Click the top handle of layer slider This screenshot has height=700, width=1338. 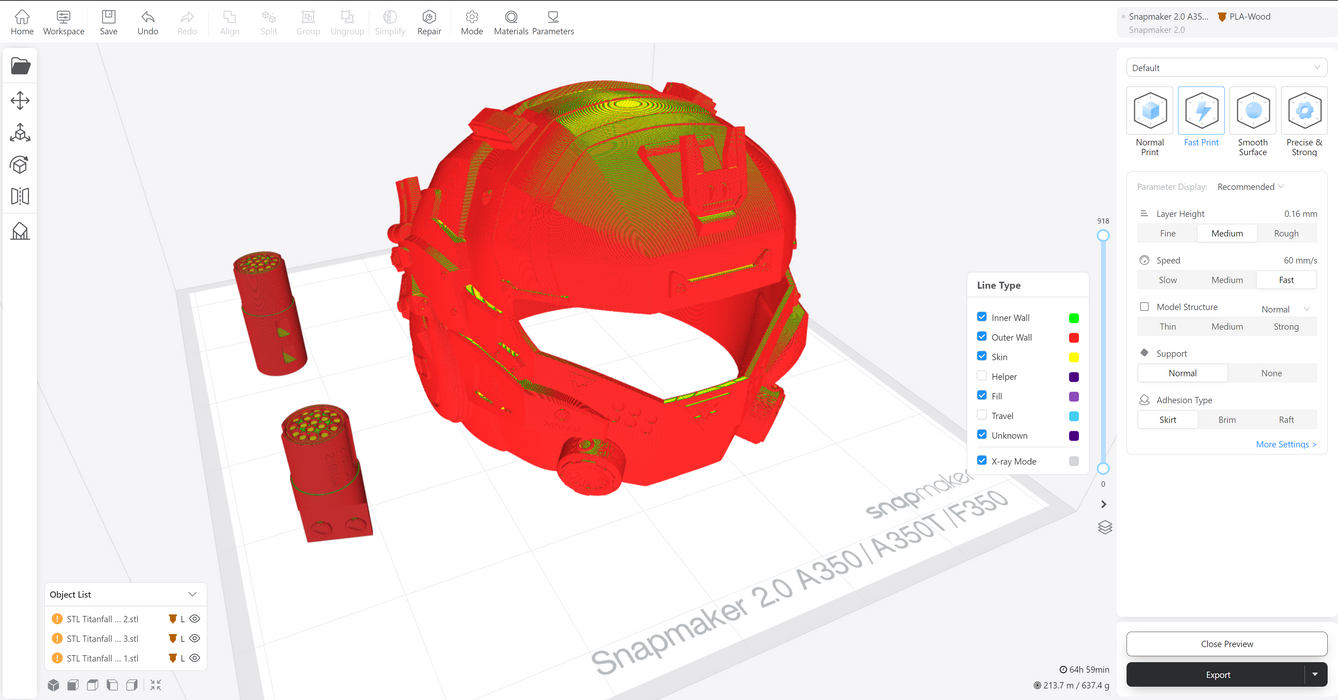point(1103,236)
